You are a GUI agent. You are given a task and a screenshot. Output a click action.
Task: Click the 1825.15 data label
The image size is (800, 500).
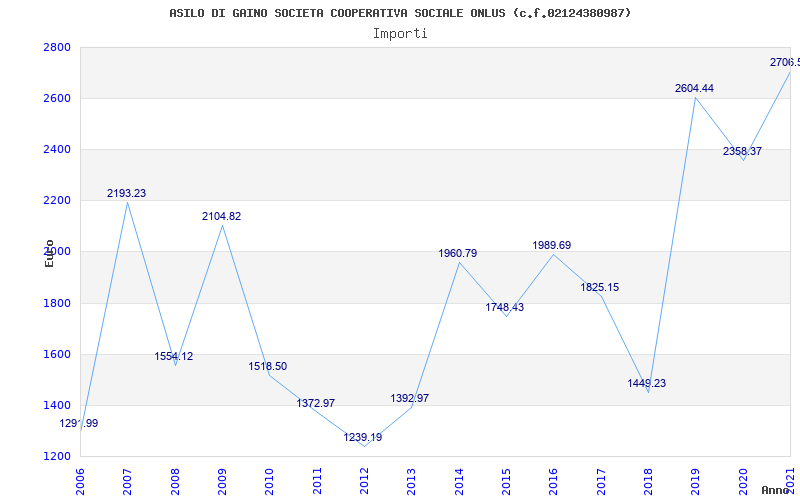600,287
